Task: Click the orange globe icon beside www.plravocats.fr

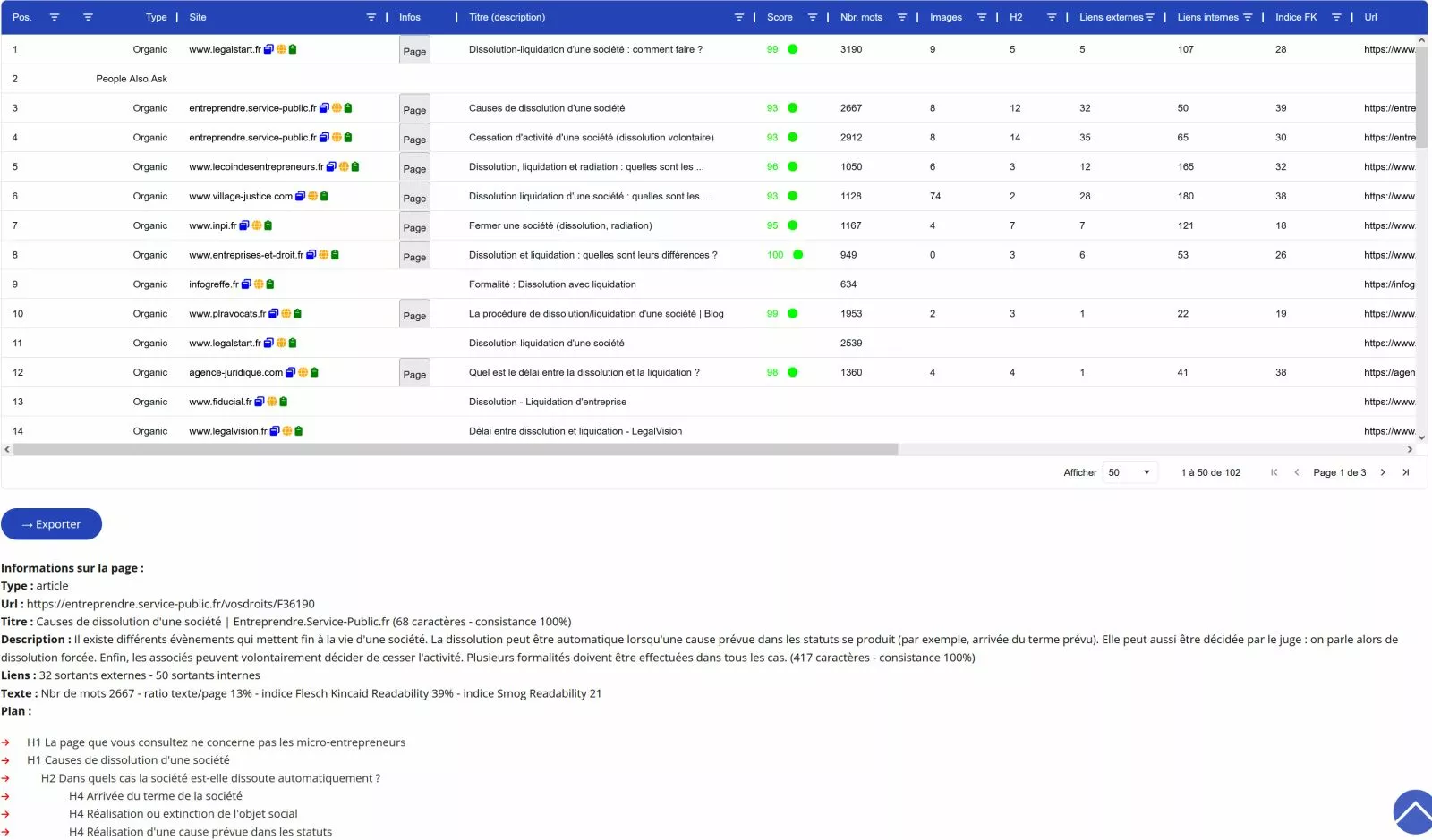Action: point(286,314)
